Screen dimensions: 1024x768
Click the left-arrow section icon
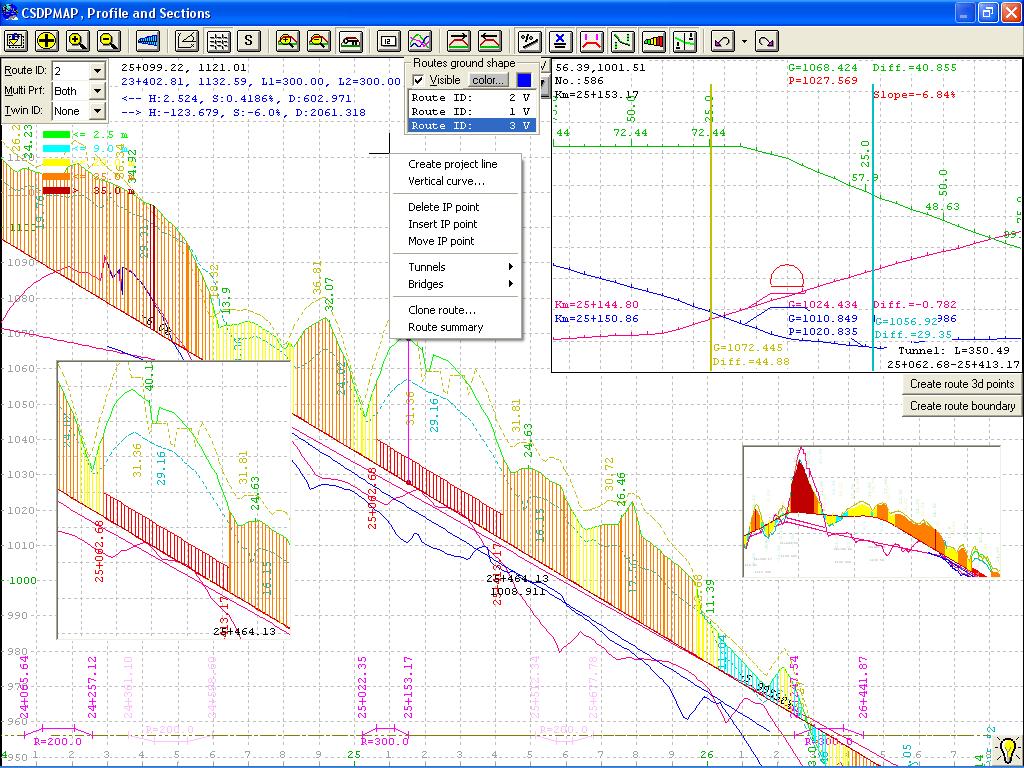[x=490, y=41]
